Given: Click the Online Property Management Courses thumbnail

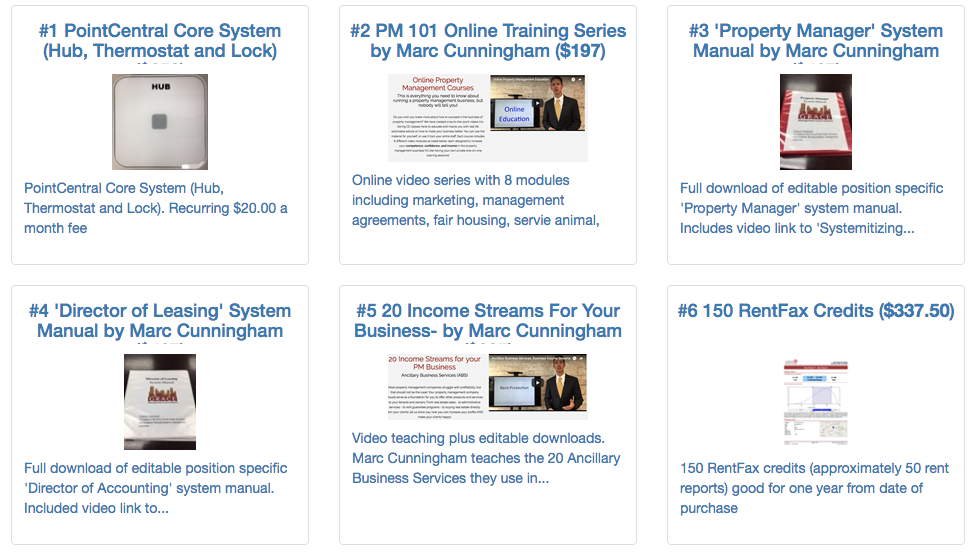Looking at the screenshot, I should point(488,118).
